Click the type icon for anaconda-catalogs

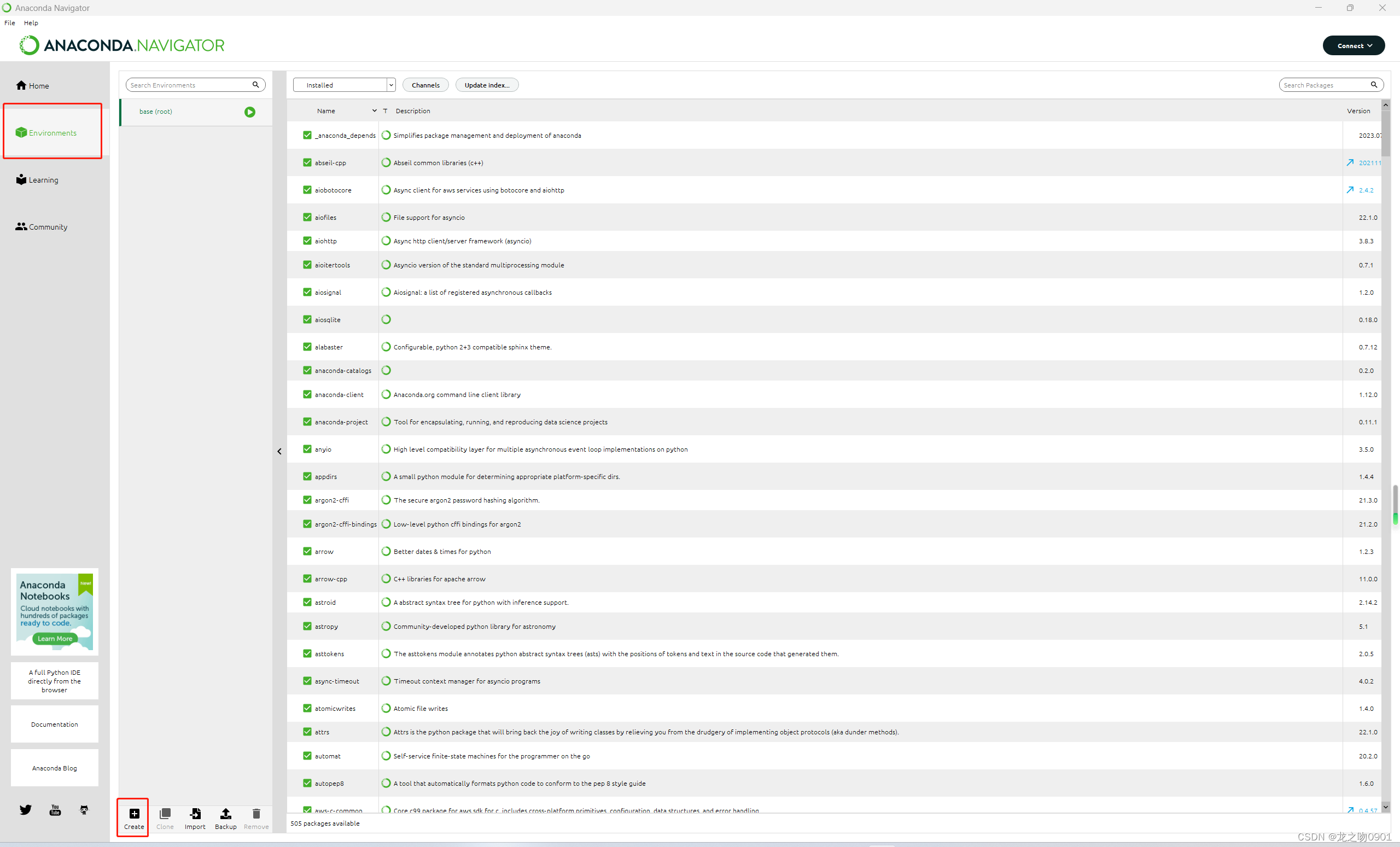(386, 370)
